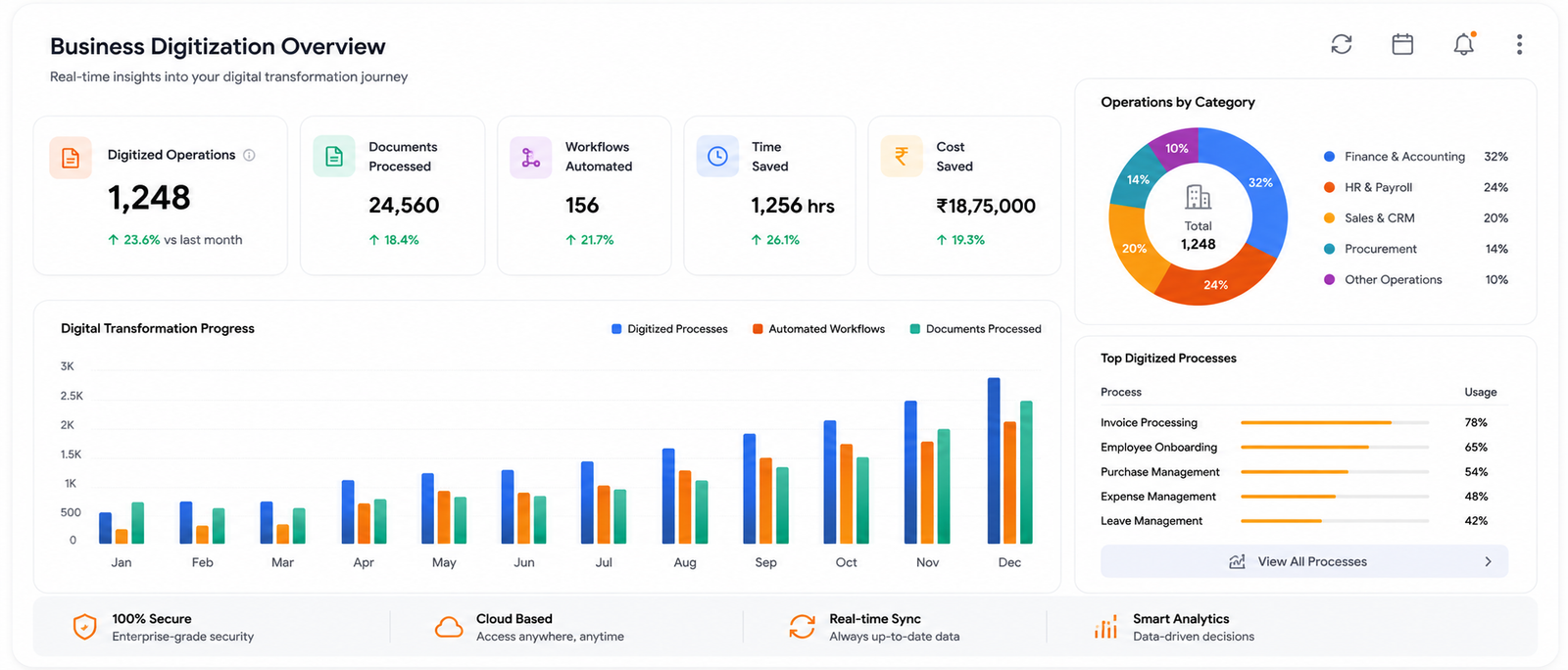Toggle Digitized Processes legend in chart

point(669,329)
